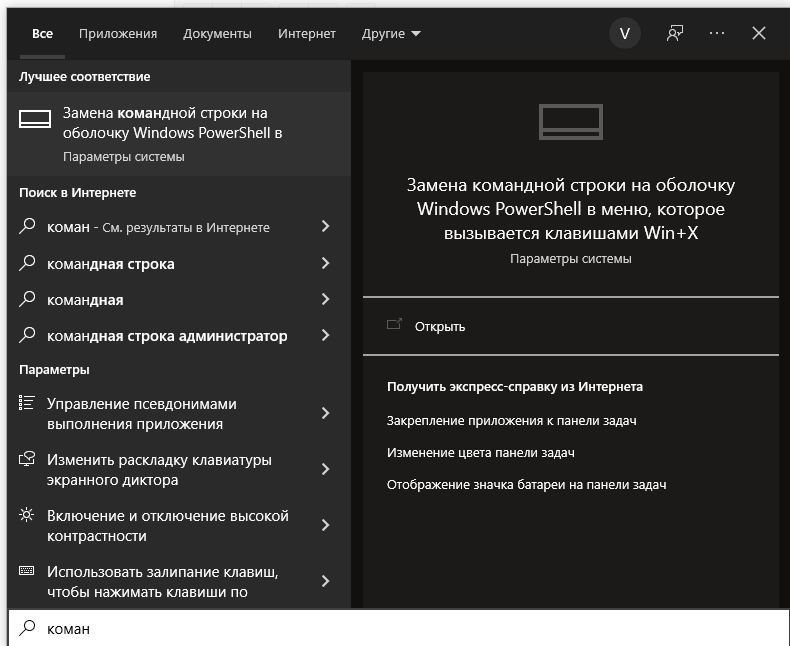Click list icon for Управление псевдонимами setting
Viewport: 790px width, 646px height.
27,403
